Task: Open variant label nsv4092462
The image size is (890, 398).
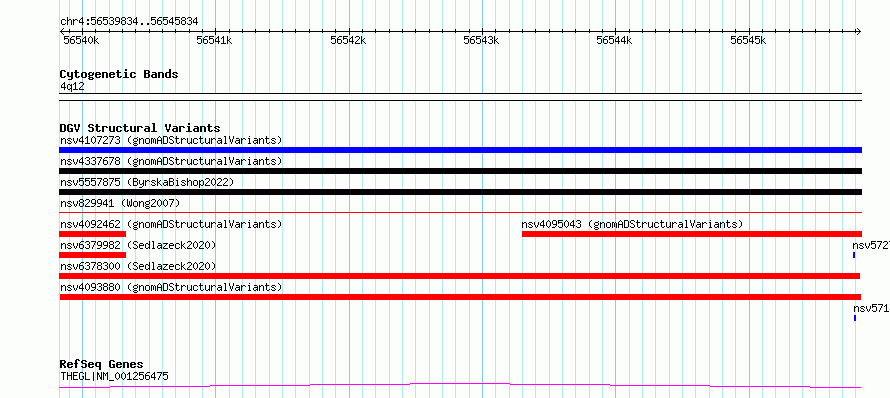Action: (171, 224)
